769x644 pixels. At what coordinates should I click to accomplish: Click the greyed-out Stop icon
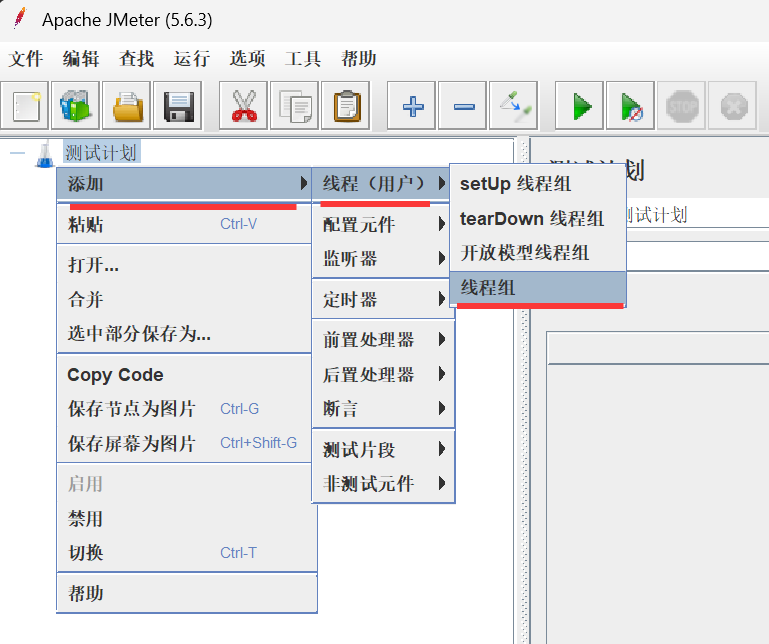[x=682, y=106]
